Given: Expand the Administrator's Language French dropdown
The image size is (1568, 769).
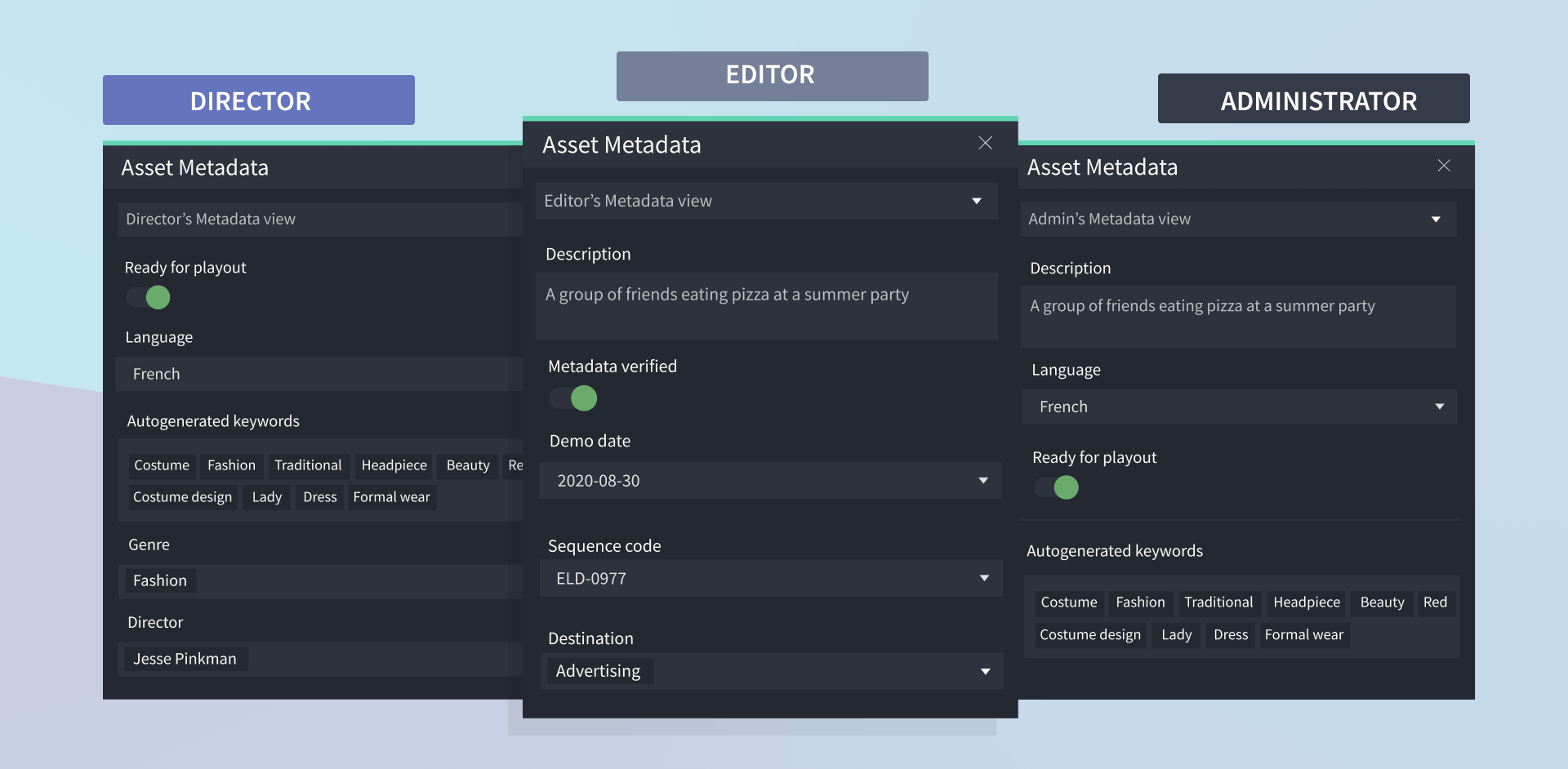Looking at the screenshot, I should [1439, 407].
